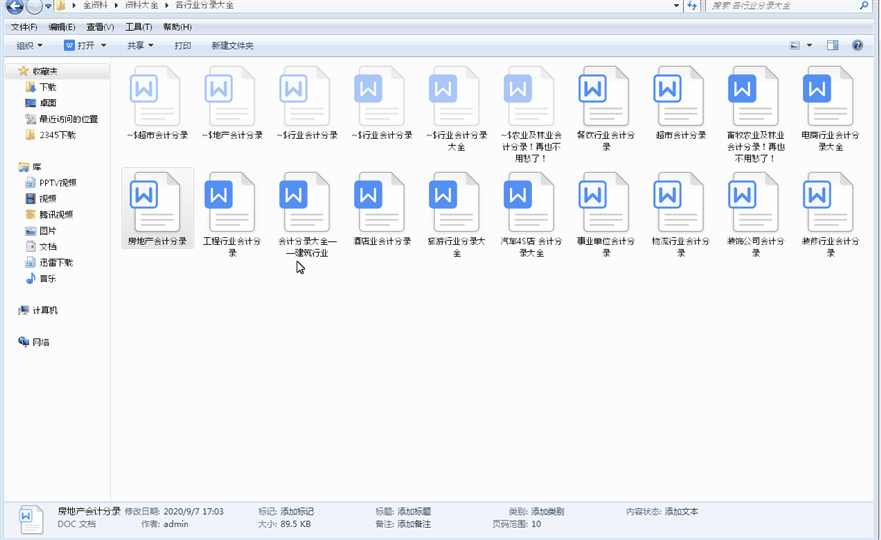The width and height of the screenshot is (881, 540).
Task: Expand the 打开 dropdown arrow
Action: [x=103, y=46]
